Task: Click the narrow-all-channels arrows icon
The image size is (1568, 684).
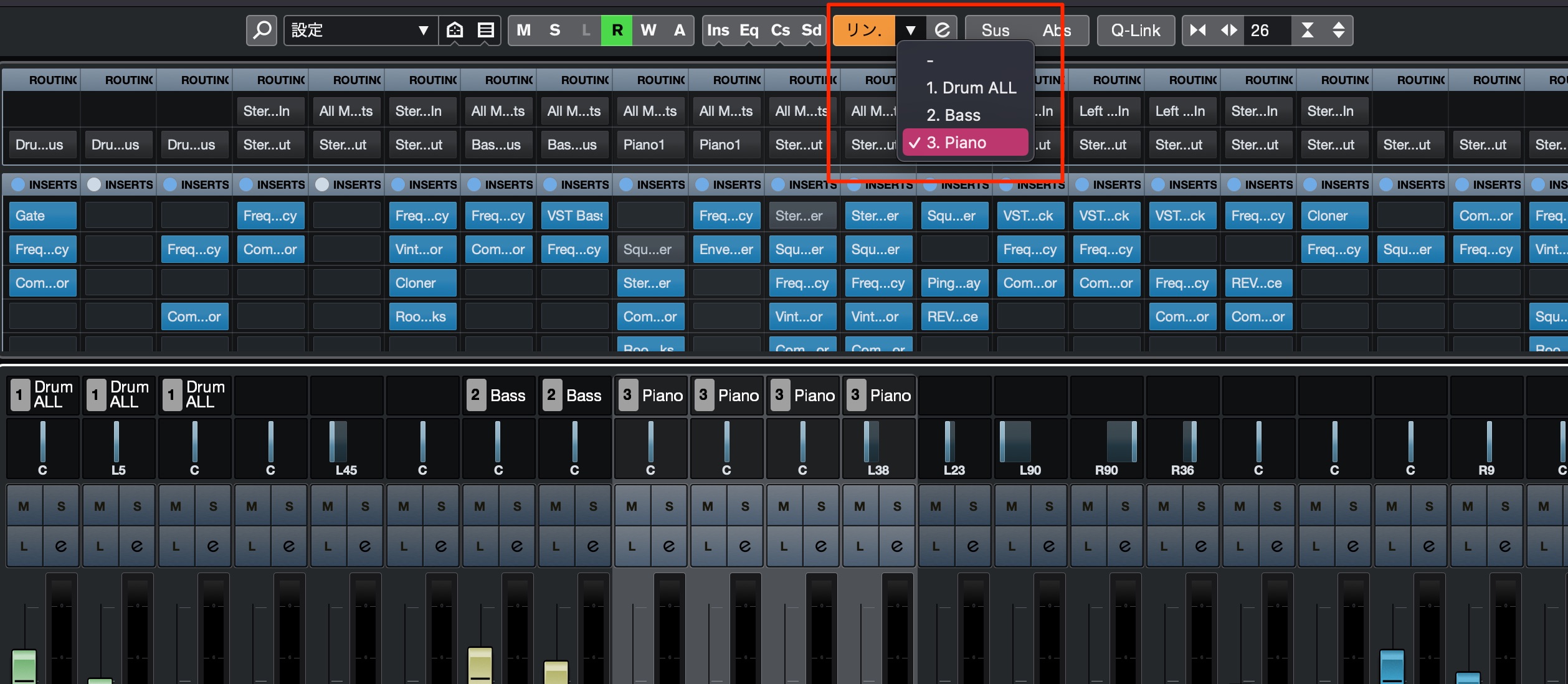Action: click(x=1198, y=30)
